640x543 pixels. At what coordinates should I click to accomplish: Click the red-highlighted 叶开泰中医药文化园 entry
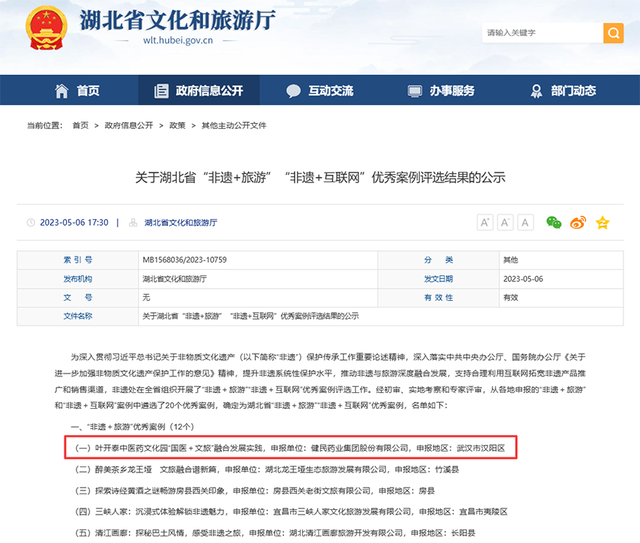coord(292,445)
